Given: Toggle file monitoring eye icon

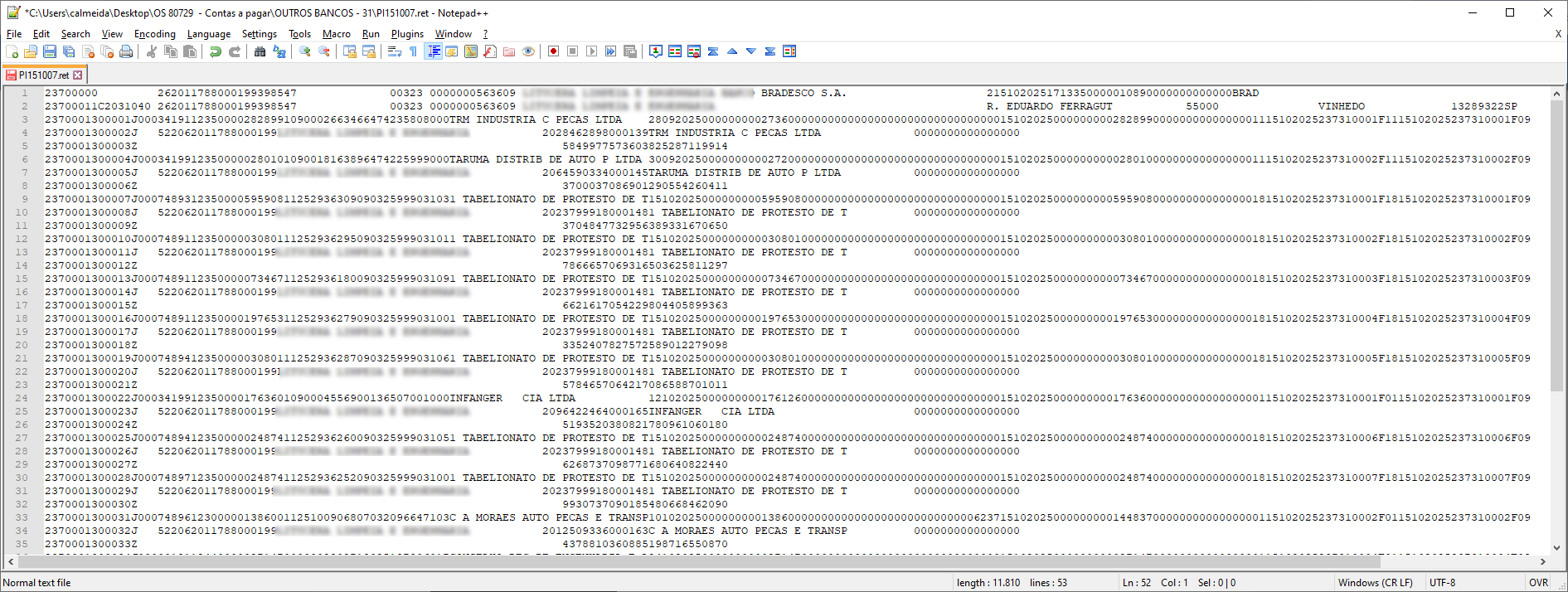Looking at the screenshot, I should coord(528,51).
